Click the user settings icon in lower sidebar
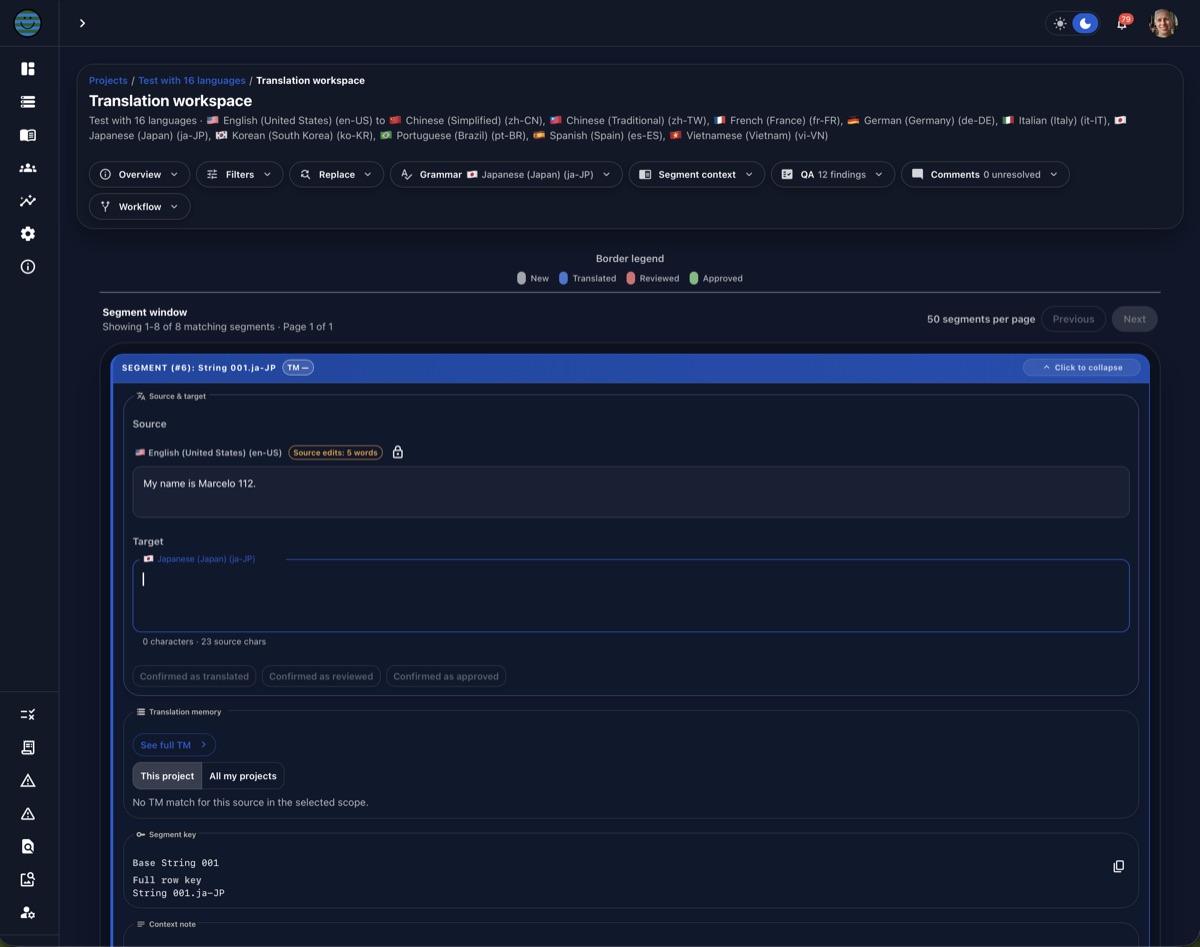The image size is (1200, 947). (28, 913)
